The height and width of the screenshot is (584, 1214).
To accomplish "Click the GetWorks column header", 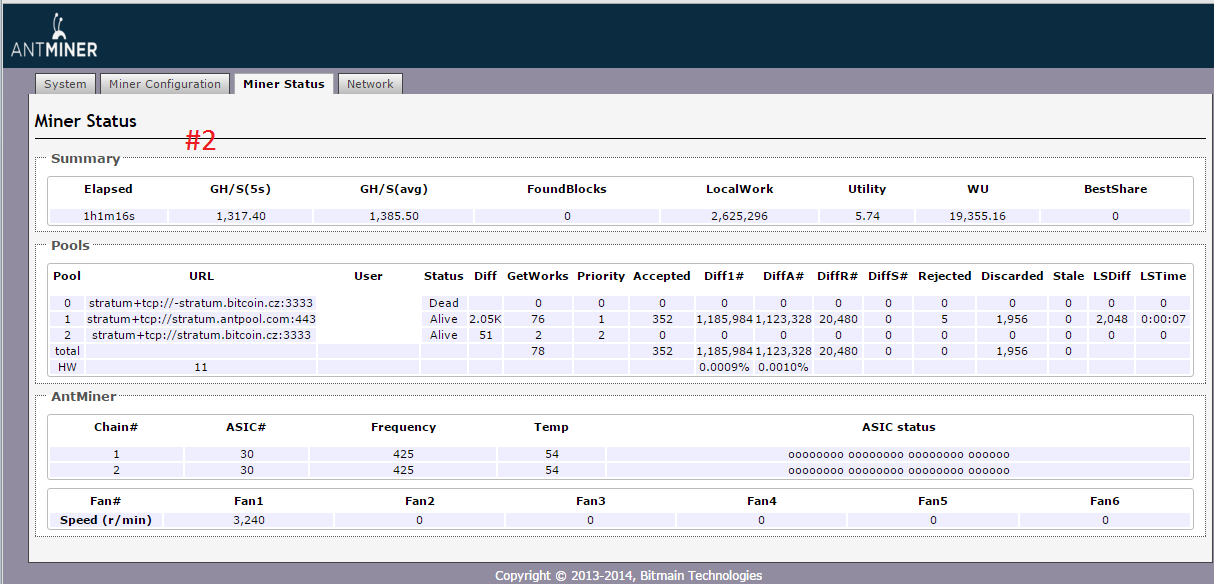I will [538, 276].
